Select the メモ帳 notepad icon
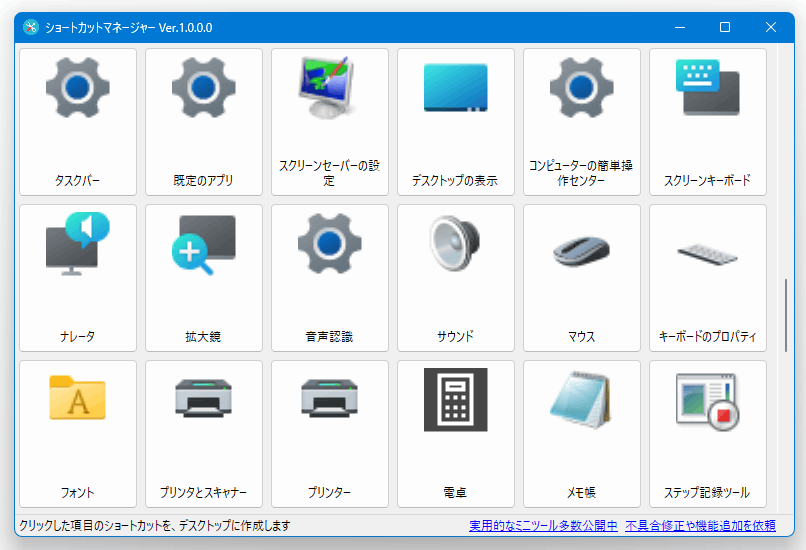This screenshot has height=550, width=806. tap(582, 400)
